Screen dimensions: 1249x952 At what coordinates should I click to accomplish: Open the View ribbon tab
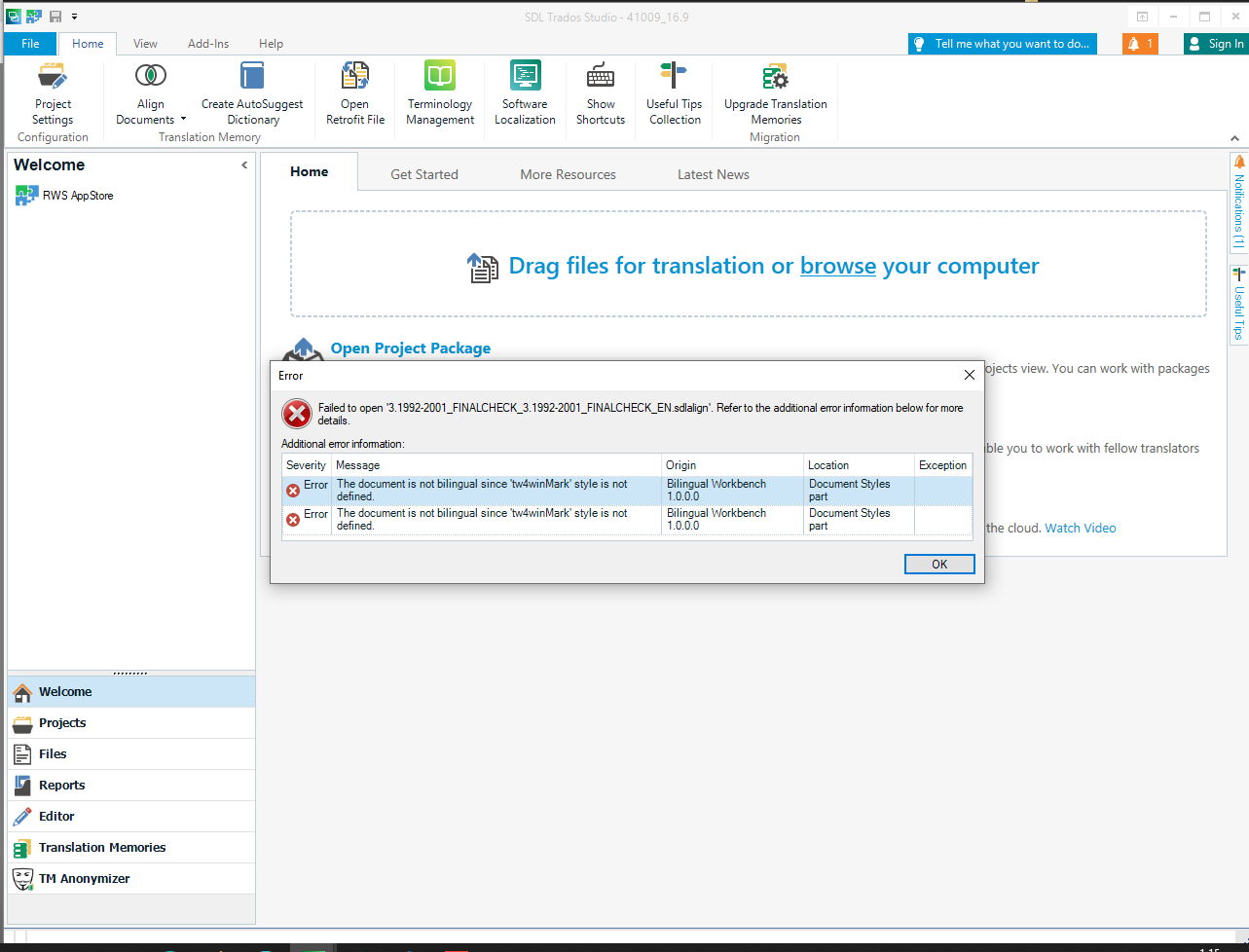tap(144, 43)
